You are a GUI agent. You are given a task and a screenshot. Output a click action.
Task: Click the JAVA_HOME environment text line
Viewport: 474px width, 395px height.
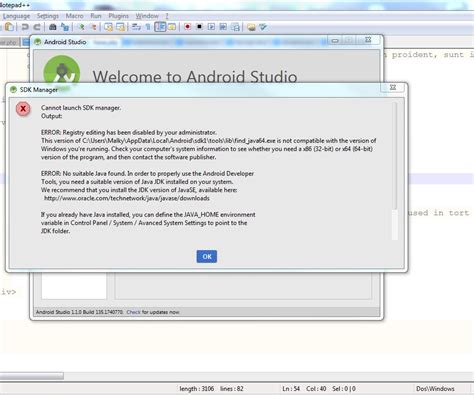point(148,215)
